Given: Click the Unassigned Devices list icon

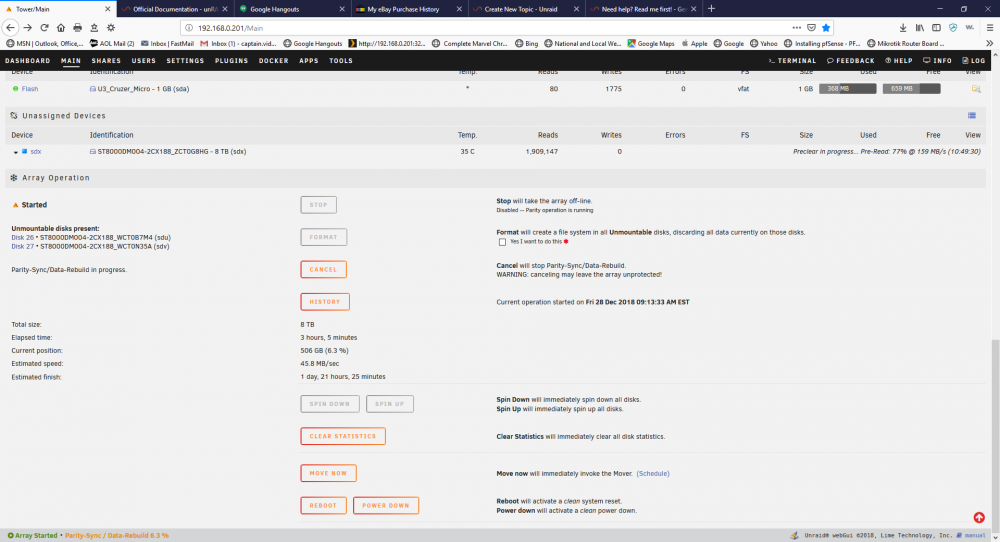Looking at the screenshot, I should pos(972,115).
